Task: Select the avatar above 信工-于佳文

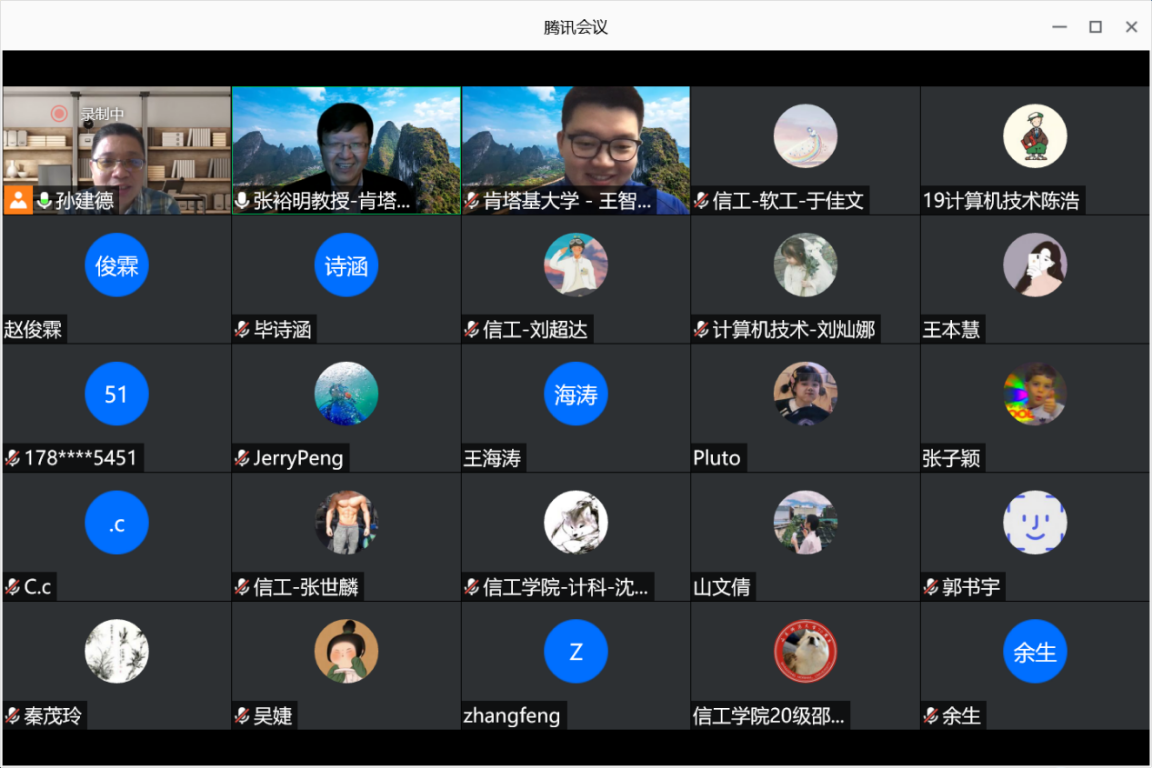Action: point(805,136)
